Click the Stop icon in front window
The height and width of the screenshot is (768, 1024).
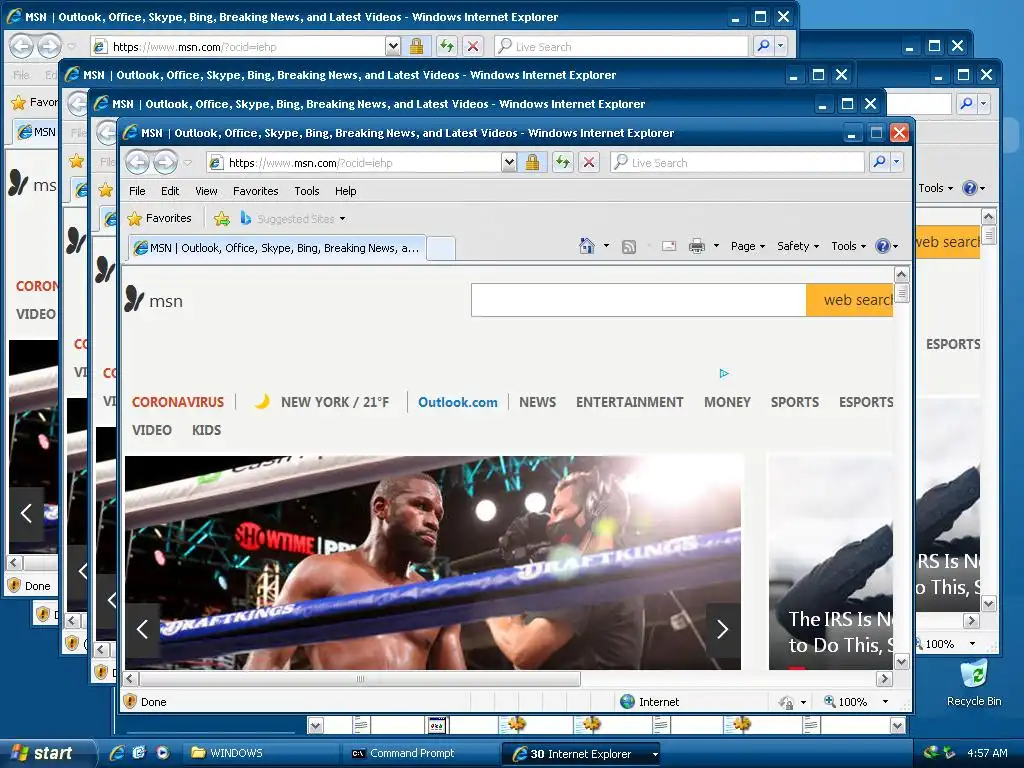pyautogui.click(x=588, y=163)
